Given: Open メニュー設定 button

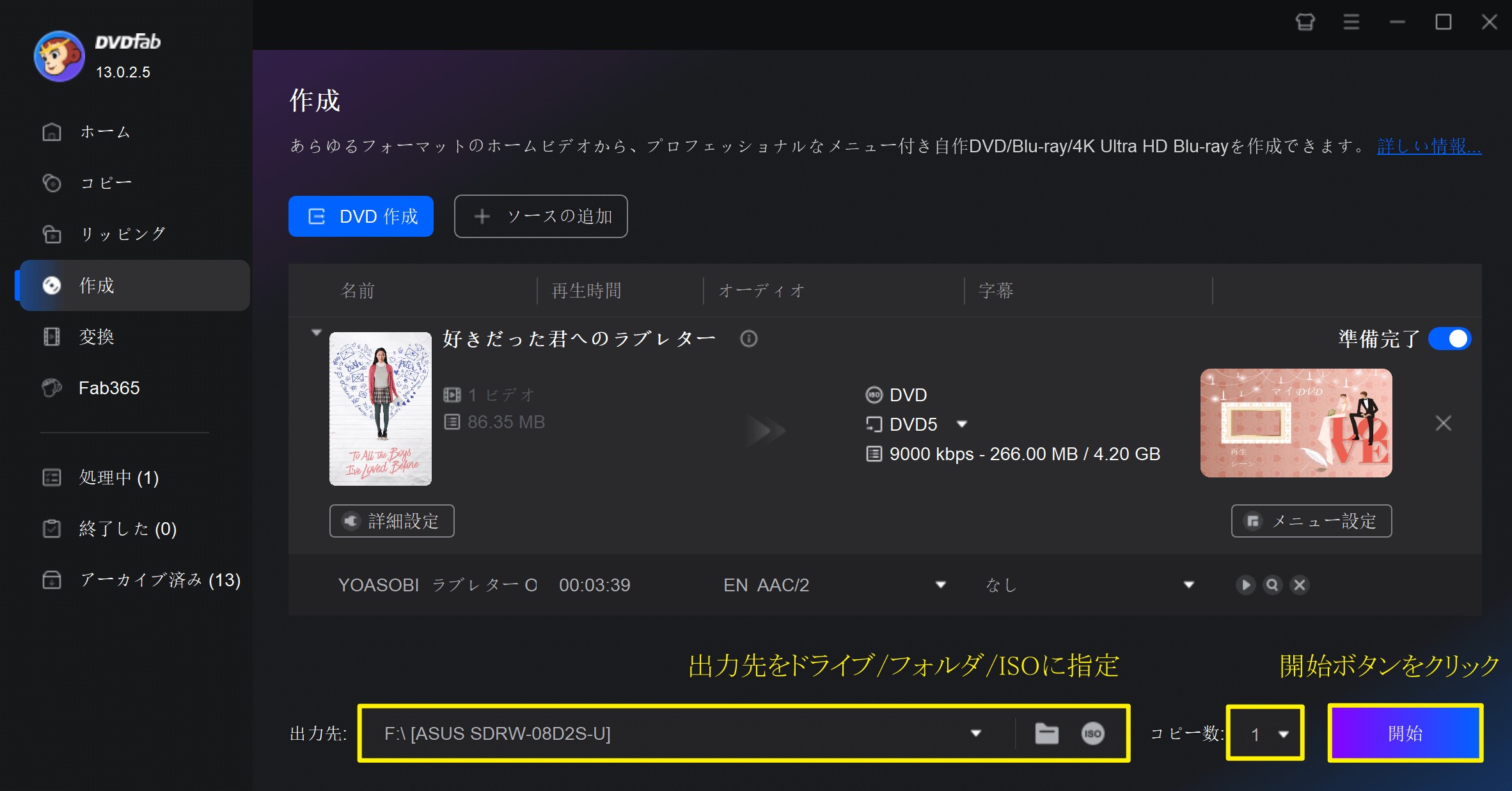Looking at the screenshot, I should pos(1311,521).
